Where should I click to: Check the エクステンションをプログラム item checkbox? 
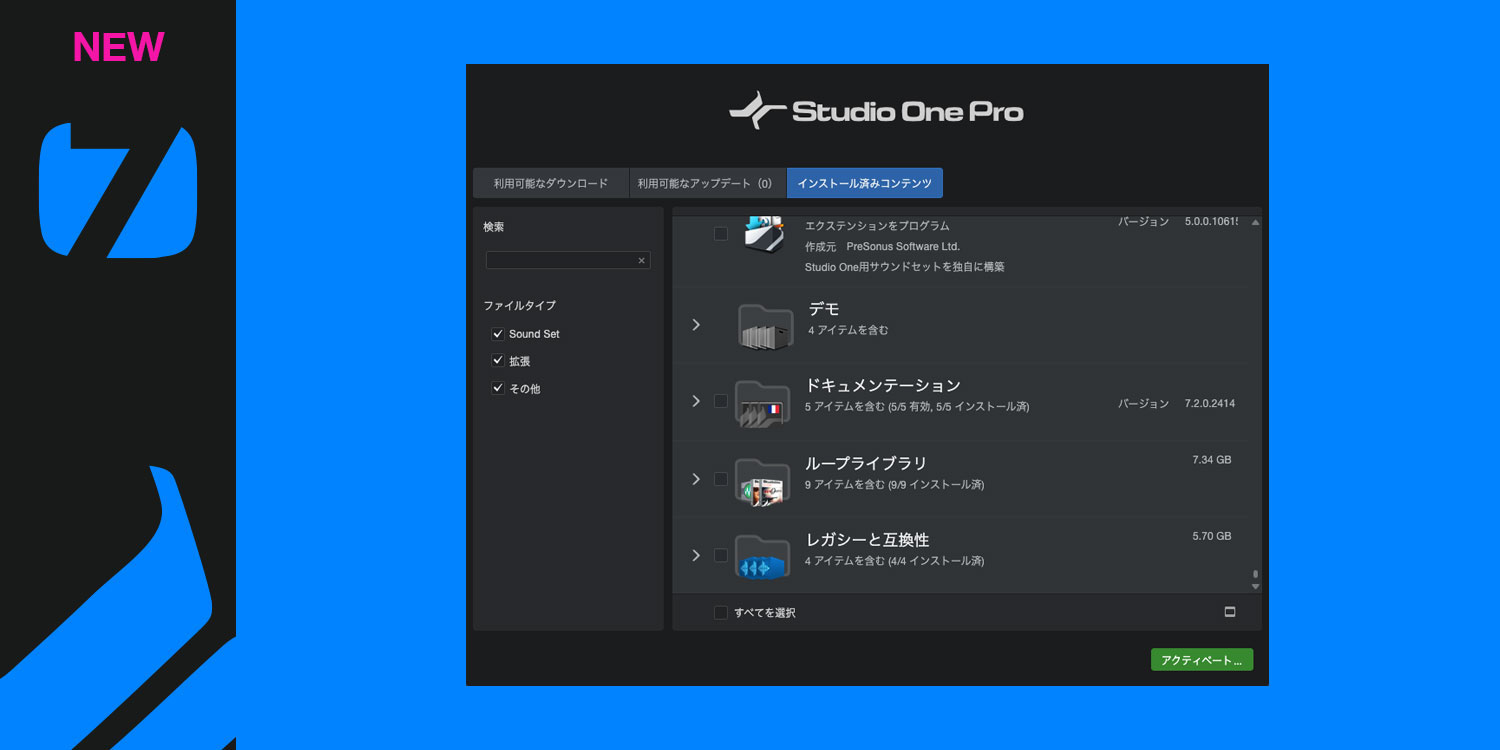point(721,234)
